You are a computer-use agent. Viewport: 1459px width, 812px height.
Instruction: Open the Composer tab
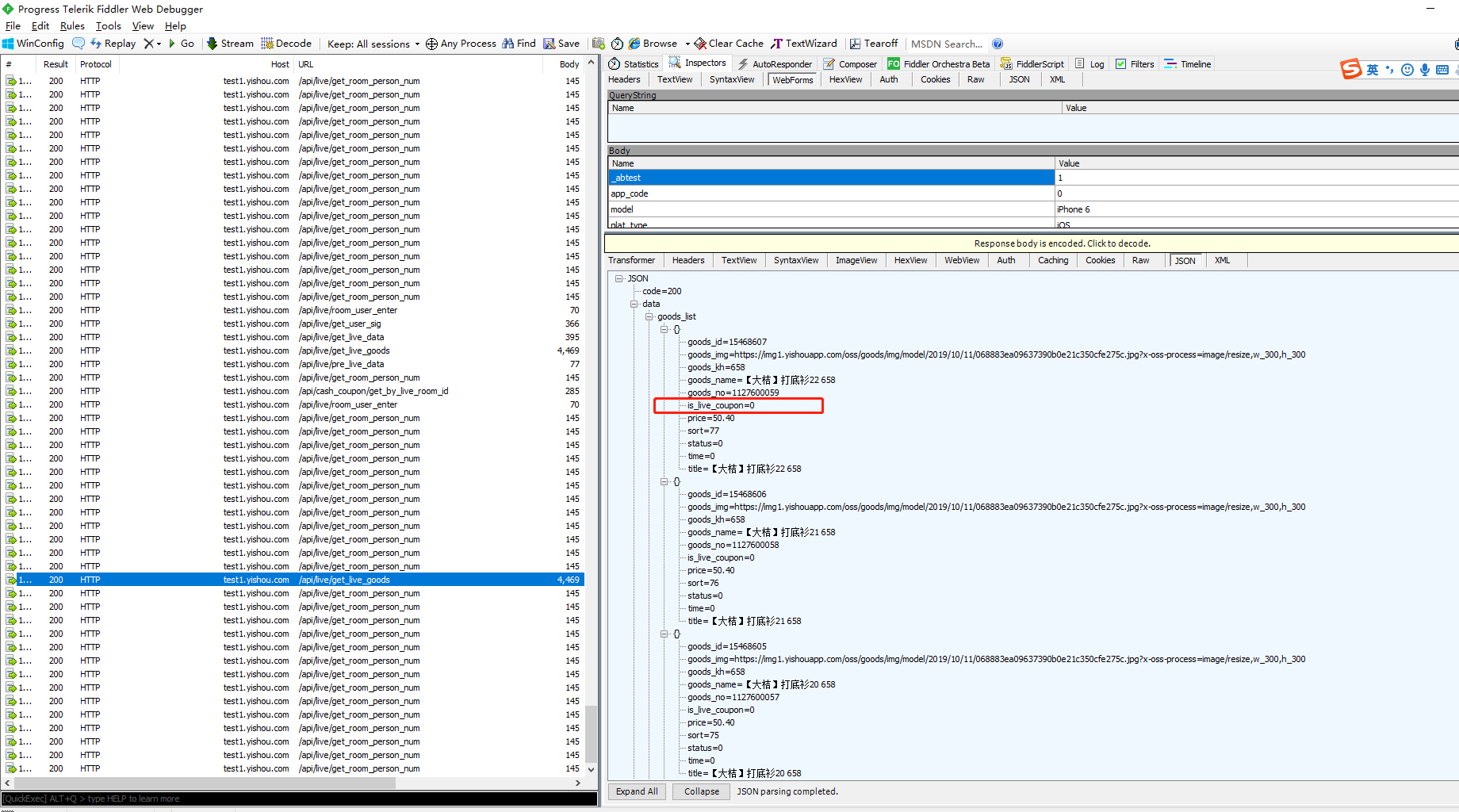pos(850,64)
